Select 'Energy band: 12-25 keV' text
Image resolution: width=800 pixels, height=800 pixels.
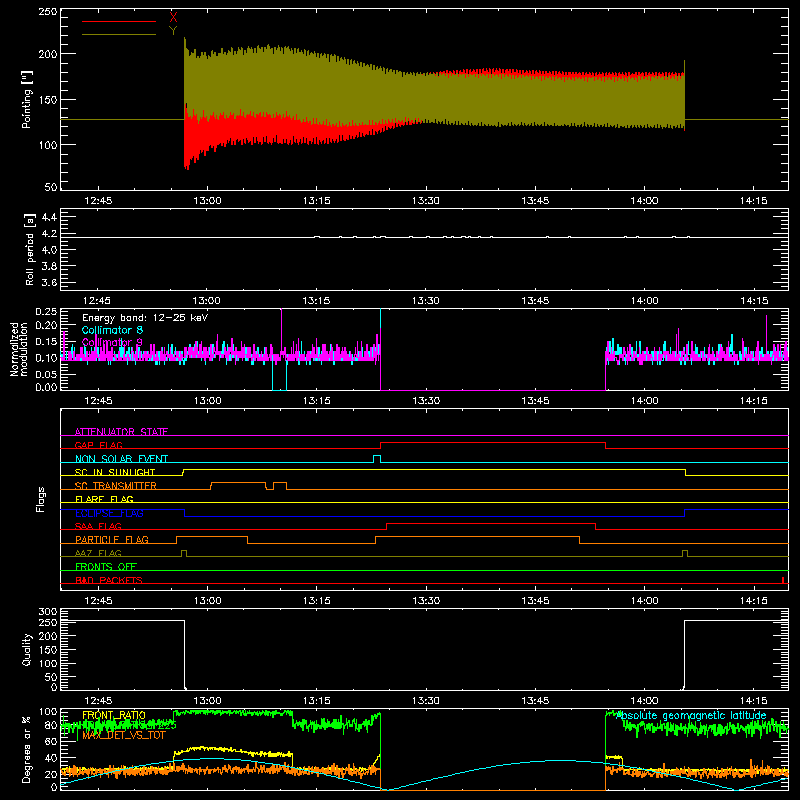[145, 318]
